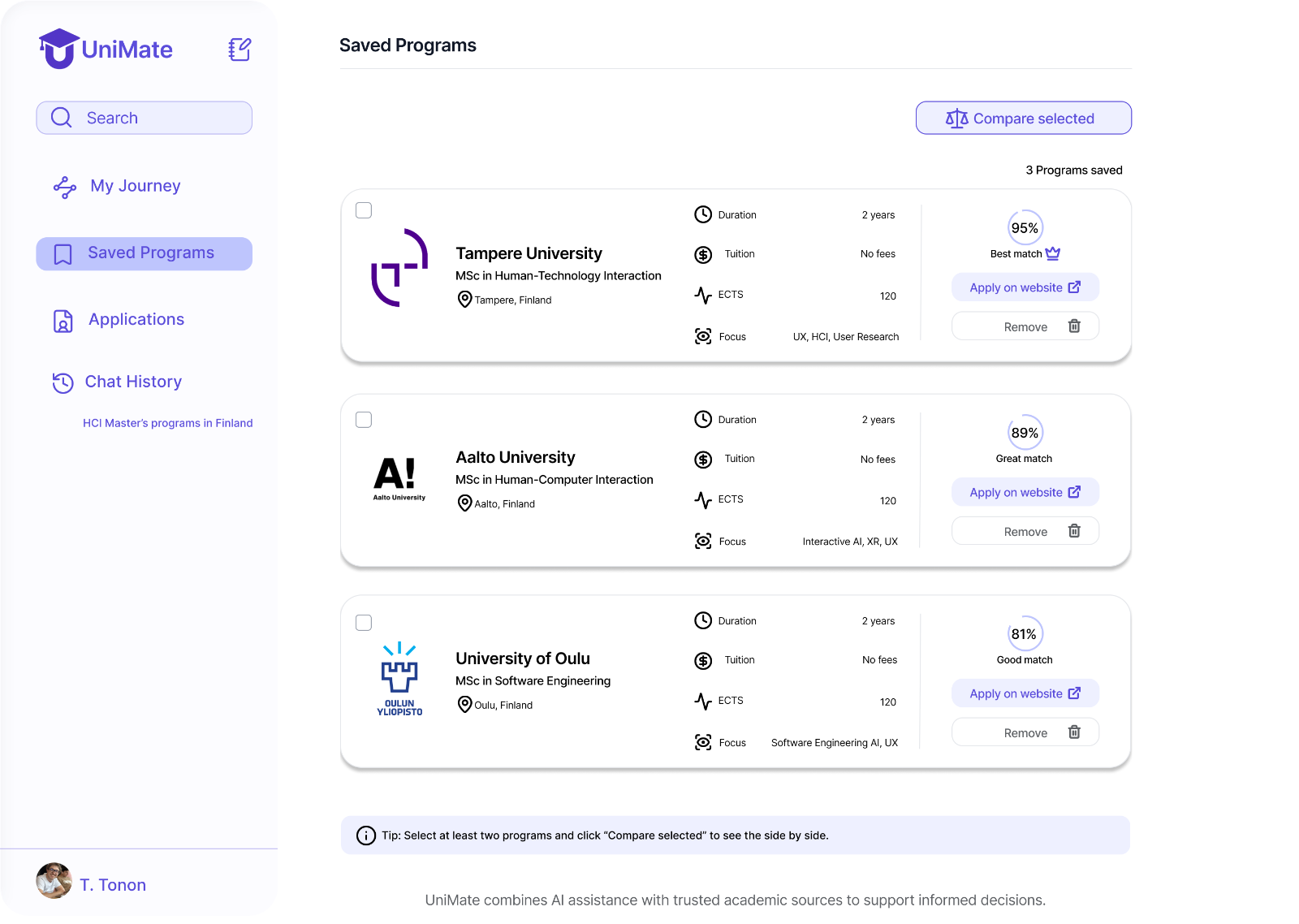Click Software Engineering AI, UX focus value
Viewport: 1299px width, 924px height.
tap(835, 743)
